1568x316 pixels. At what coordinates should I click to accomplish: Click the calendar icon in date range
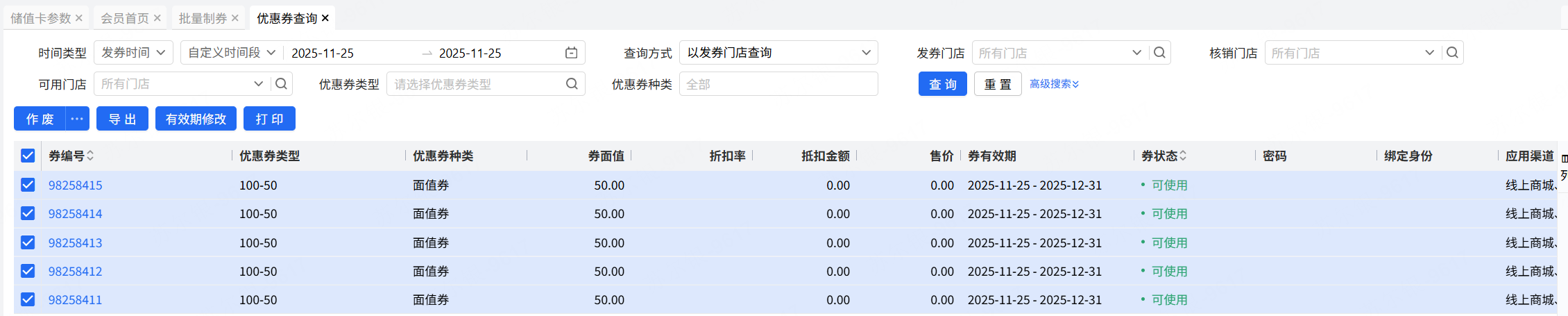(x=571, y=53)
